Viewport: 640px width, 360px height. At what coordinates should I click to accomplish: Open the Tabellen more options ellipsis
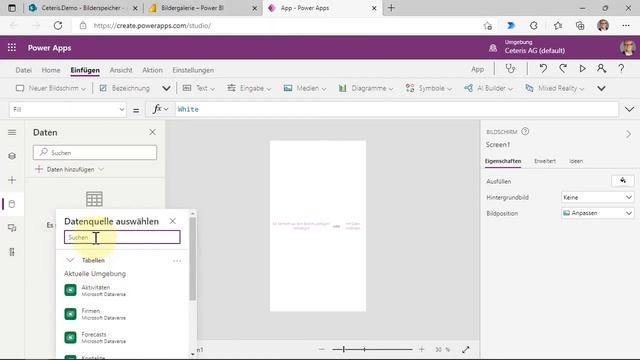177,260
